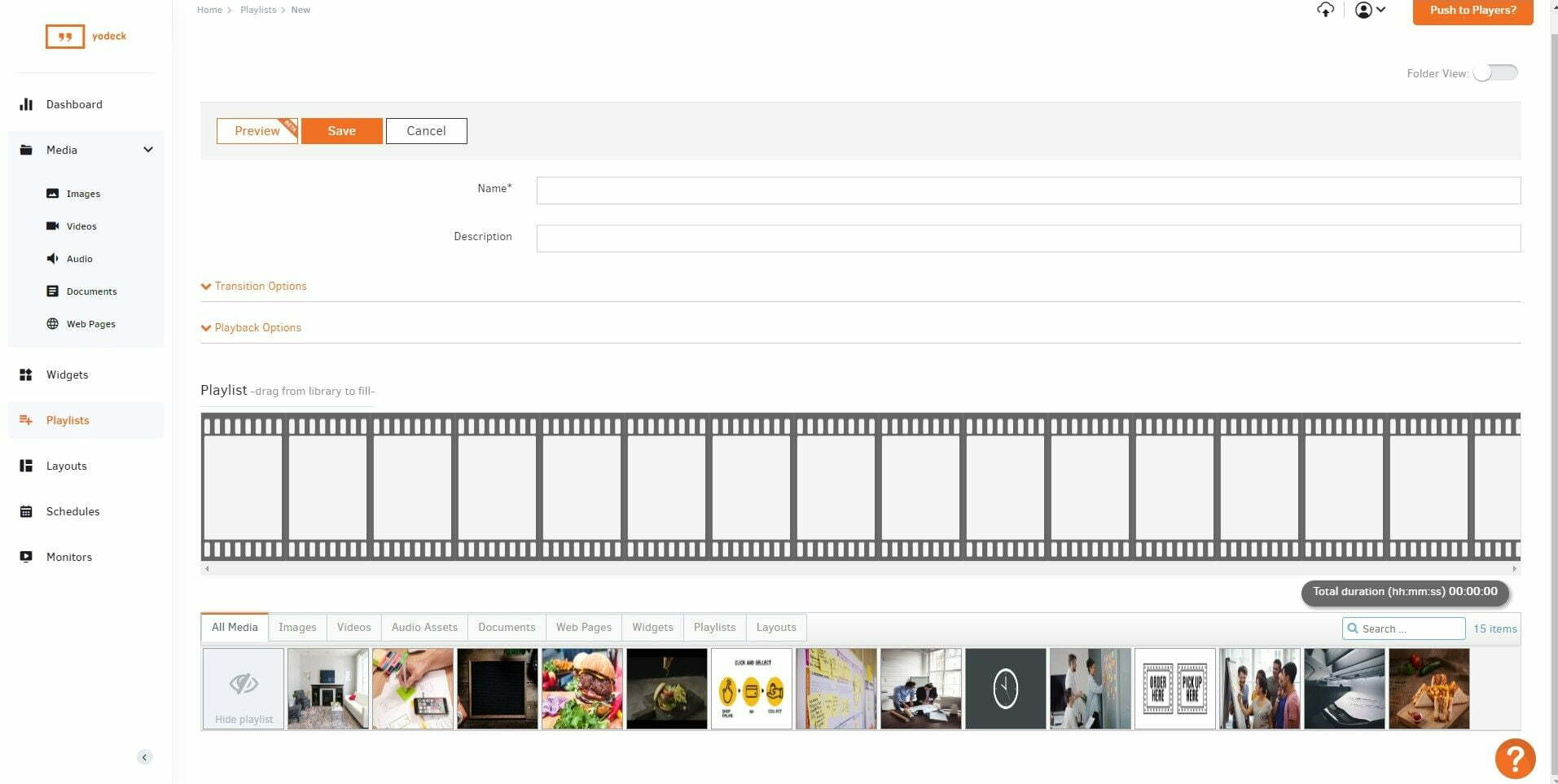This screenshot has height=784, width=1558.
Task: Go to Home breadcrumb link
Action: point(209,10)
